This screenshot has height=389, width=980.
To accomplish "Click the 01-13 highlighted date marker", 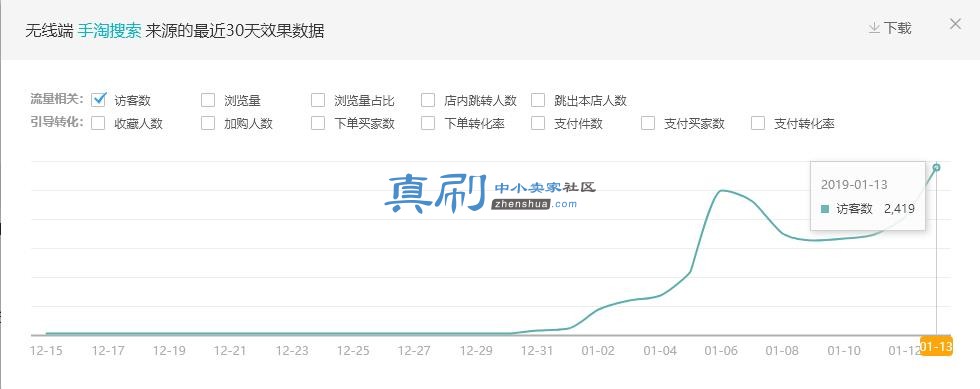I will (936, 346).
